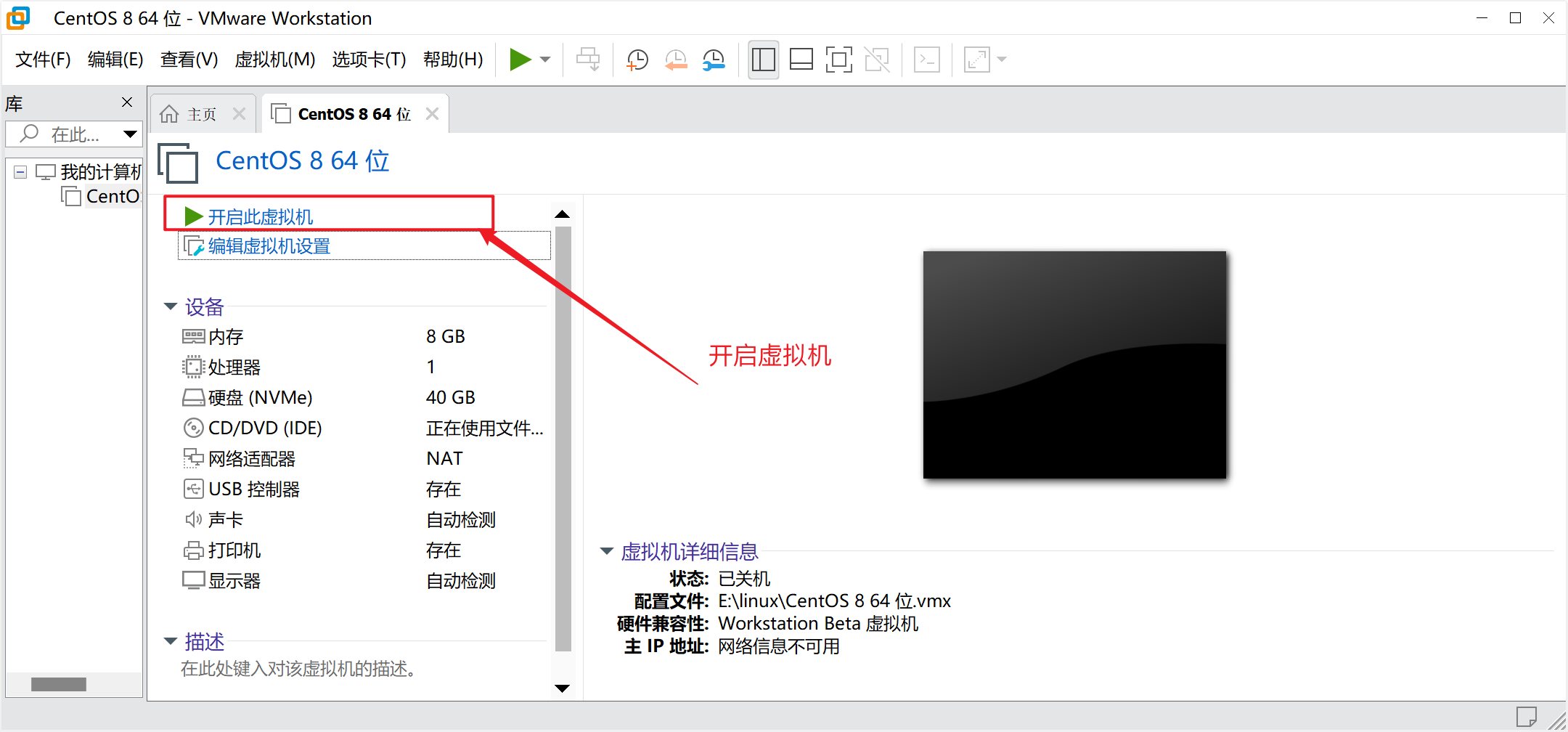The image size is (1568, 732).
Task: Open the 查看(V) menu
Action: pyautogui.click(x=189, y=60)
